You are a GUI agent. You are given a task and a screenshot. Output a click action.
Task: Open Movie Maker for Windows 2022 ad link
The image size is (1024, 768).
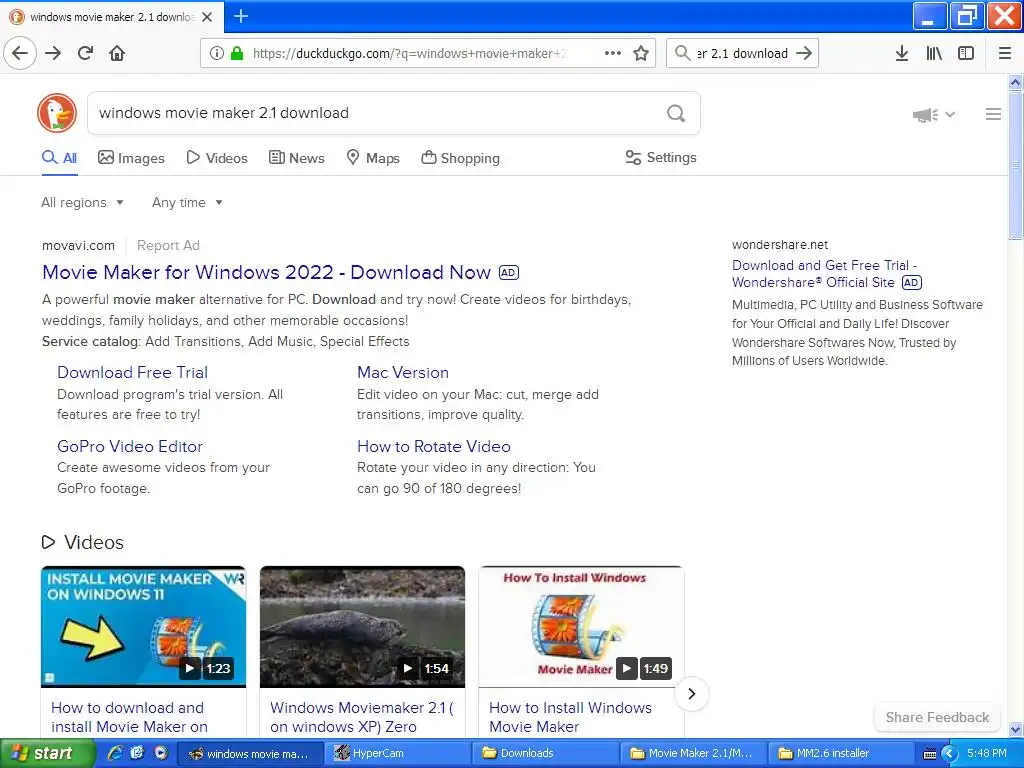pos(266,272)
